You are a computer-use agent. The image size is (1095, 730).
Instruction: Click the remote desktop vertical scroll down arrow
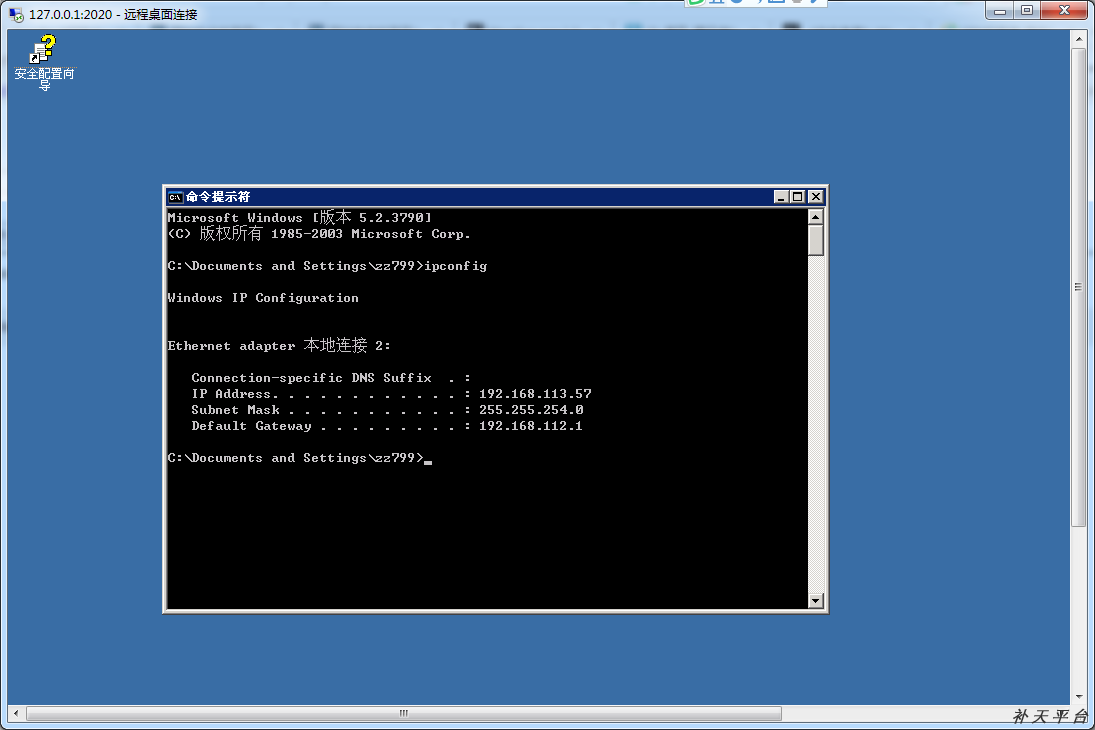1078,696
